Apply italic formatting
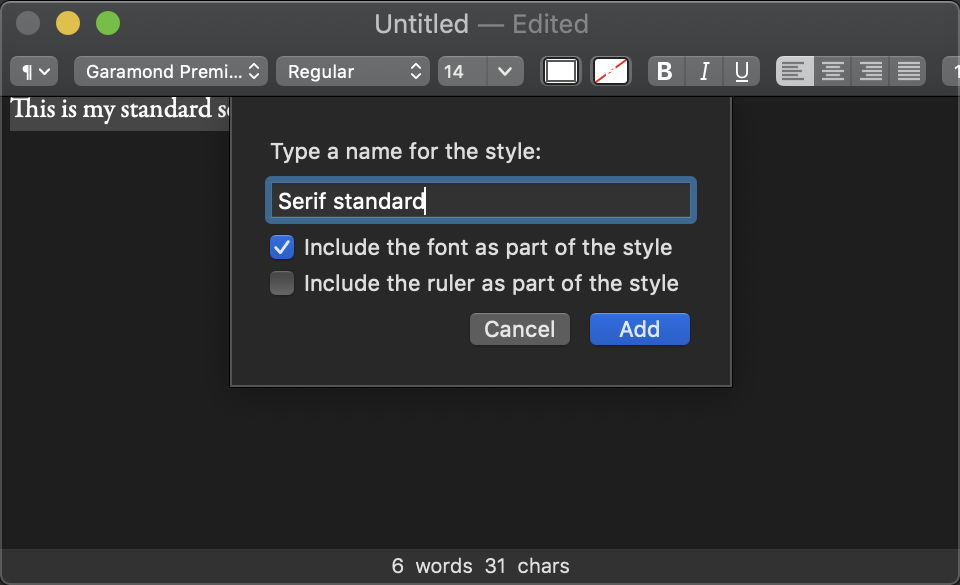Screen dimensions: 960x585 (703, 71)
